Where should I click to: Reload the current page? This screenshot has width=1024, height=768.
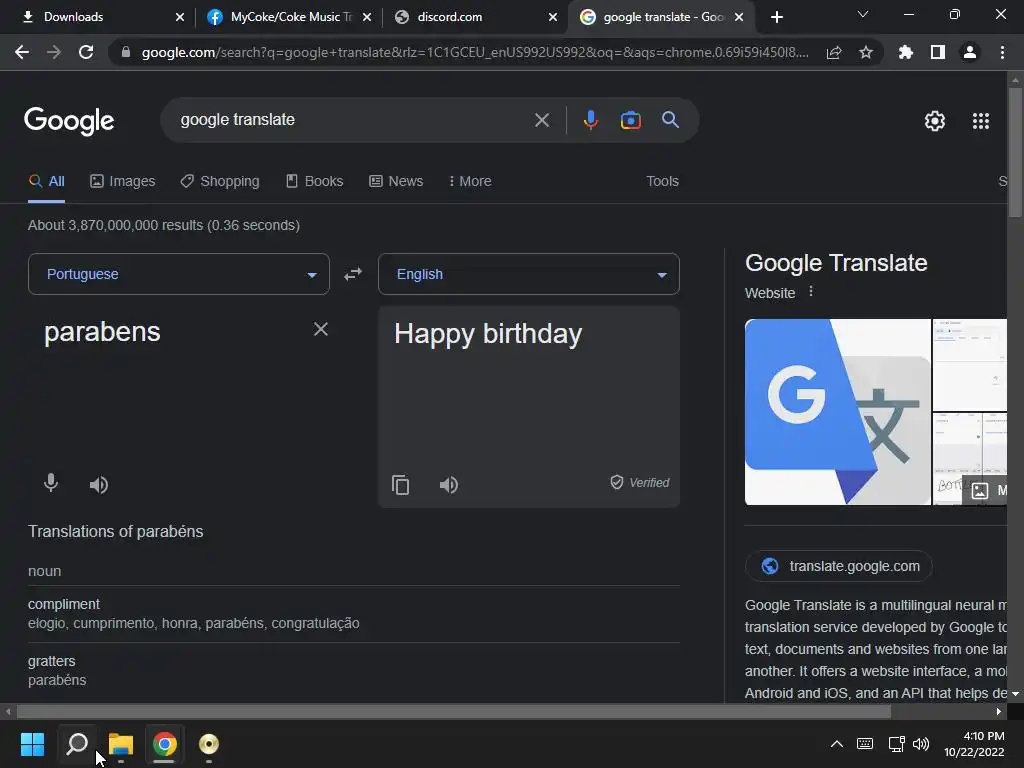tap(86, 52)
